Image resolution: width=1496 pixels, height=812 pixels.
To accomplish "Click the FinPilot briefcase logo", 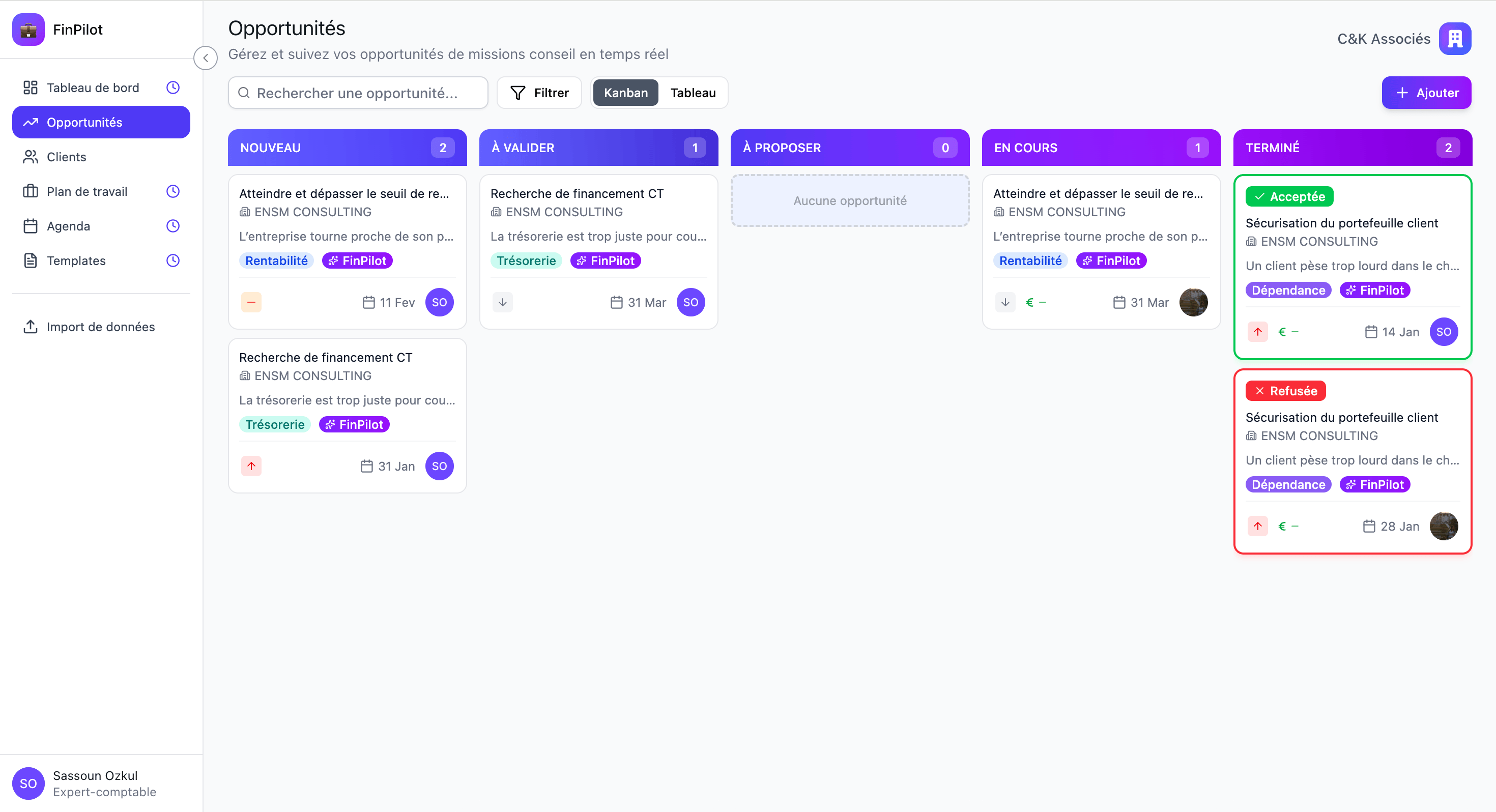I will (28, 30).
